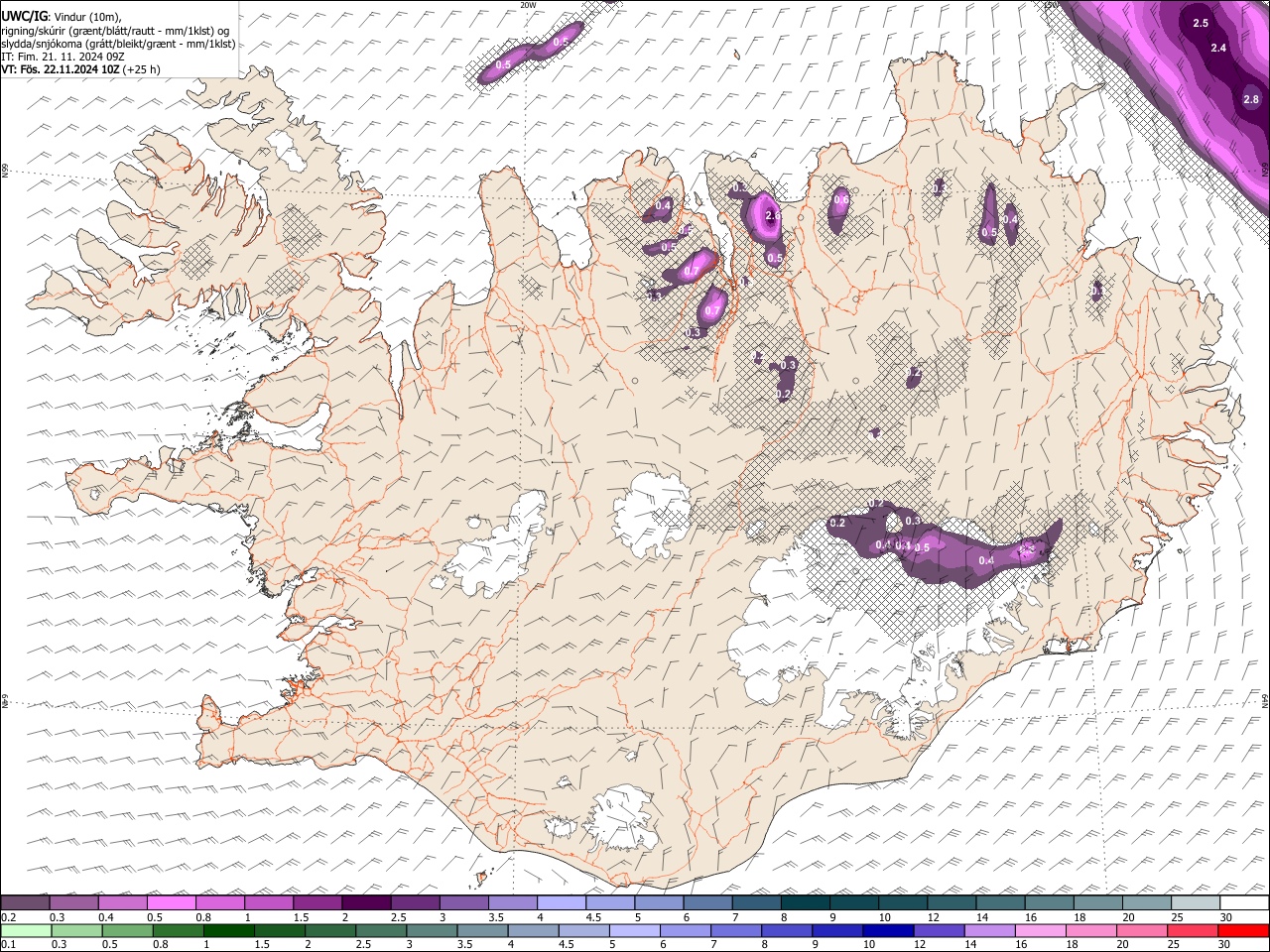The image size is (1270, 952).
Task: Click the 2.4 precipitation value on the map
Action: [1219, 48]
